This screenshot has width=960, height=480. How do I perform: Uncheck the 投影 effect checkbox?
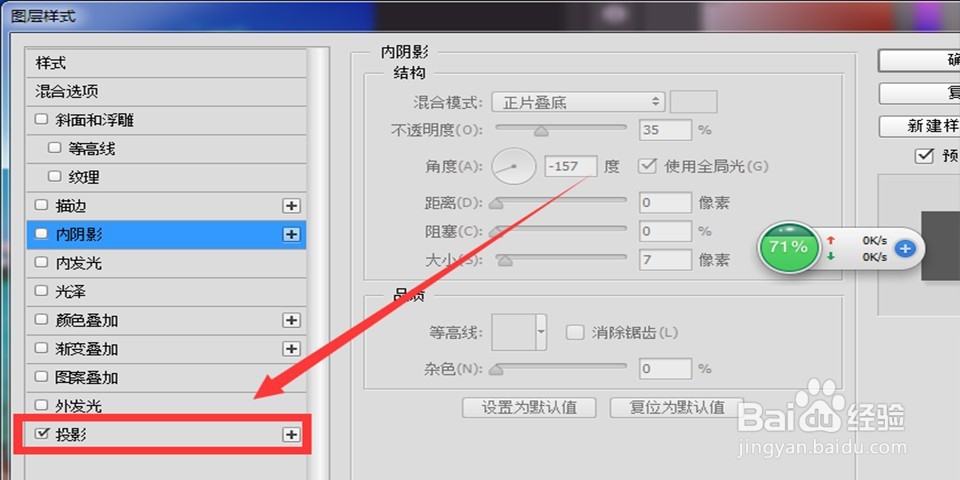pos(42,433)
